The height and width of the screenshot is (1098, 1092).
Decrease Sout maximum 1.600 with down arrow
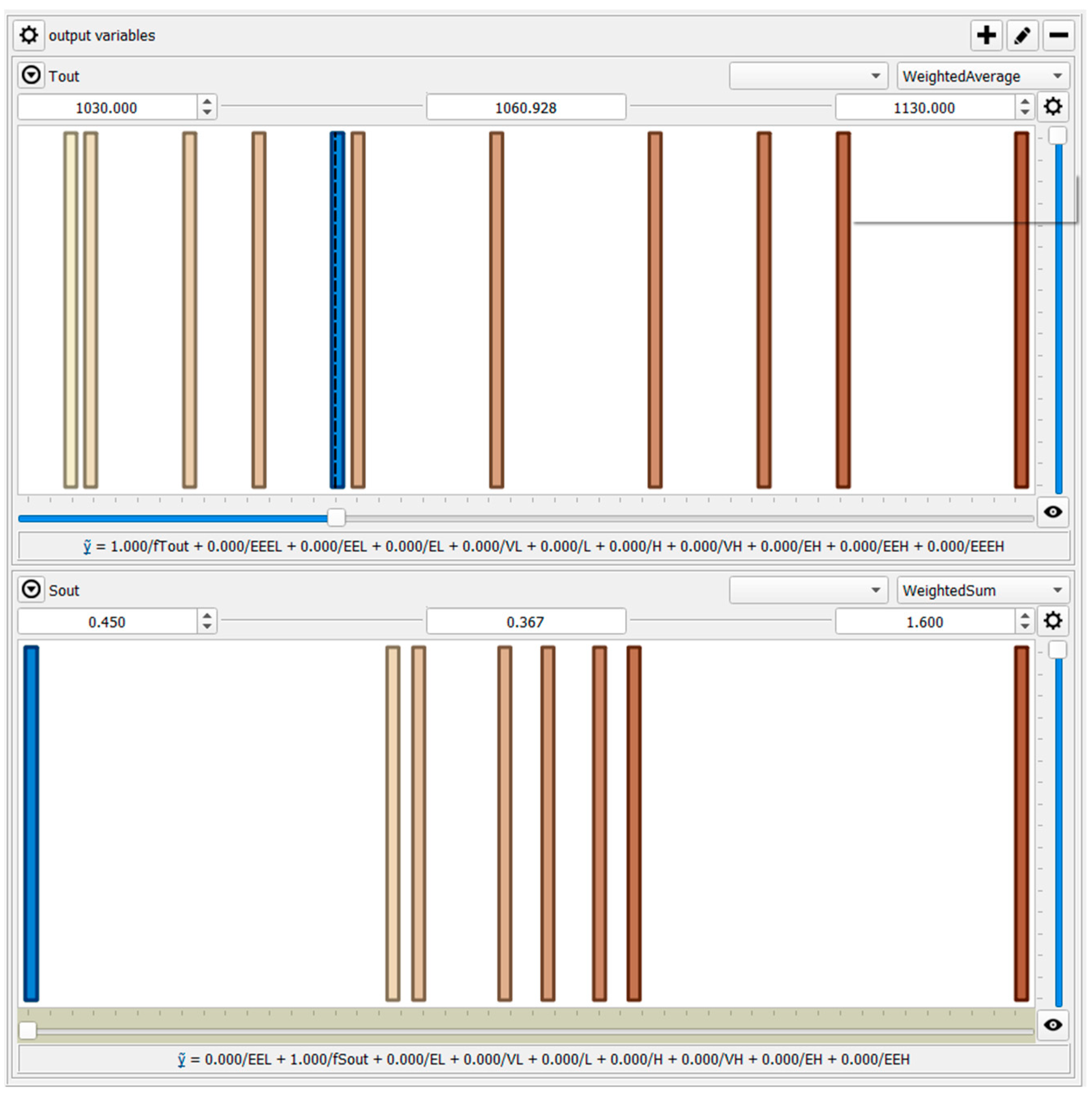coord(1024,626)
